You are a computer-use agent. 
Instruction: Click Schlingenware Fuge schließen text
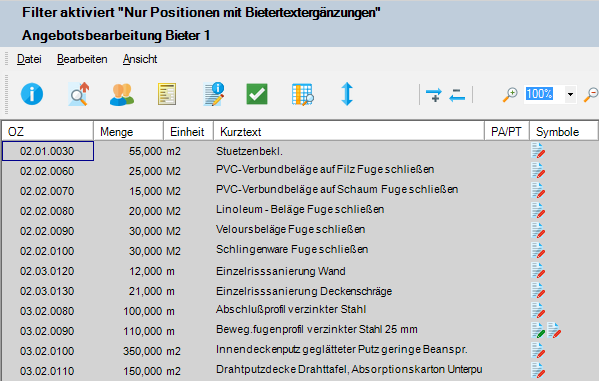292,249
